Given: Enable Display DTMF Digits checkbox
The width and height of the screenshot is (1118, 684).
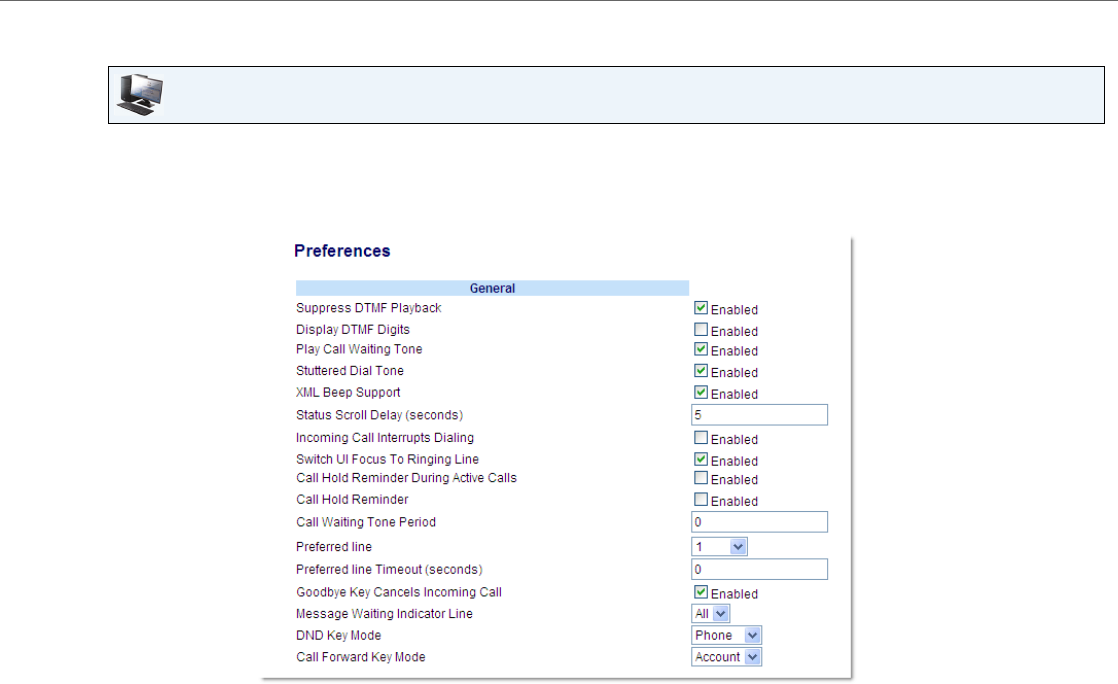Looking at the screenshot, I should (701, 330).
